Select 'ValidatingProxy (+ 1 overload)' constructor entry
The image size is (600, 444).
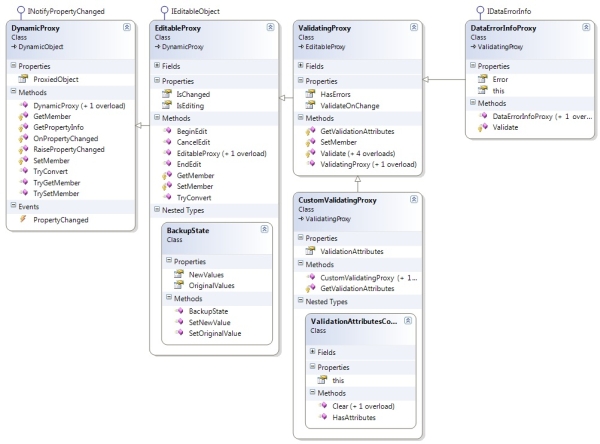pos(368,164)
